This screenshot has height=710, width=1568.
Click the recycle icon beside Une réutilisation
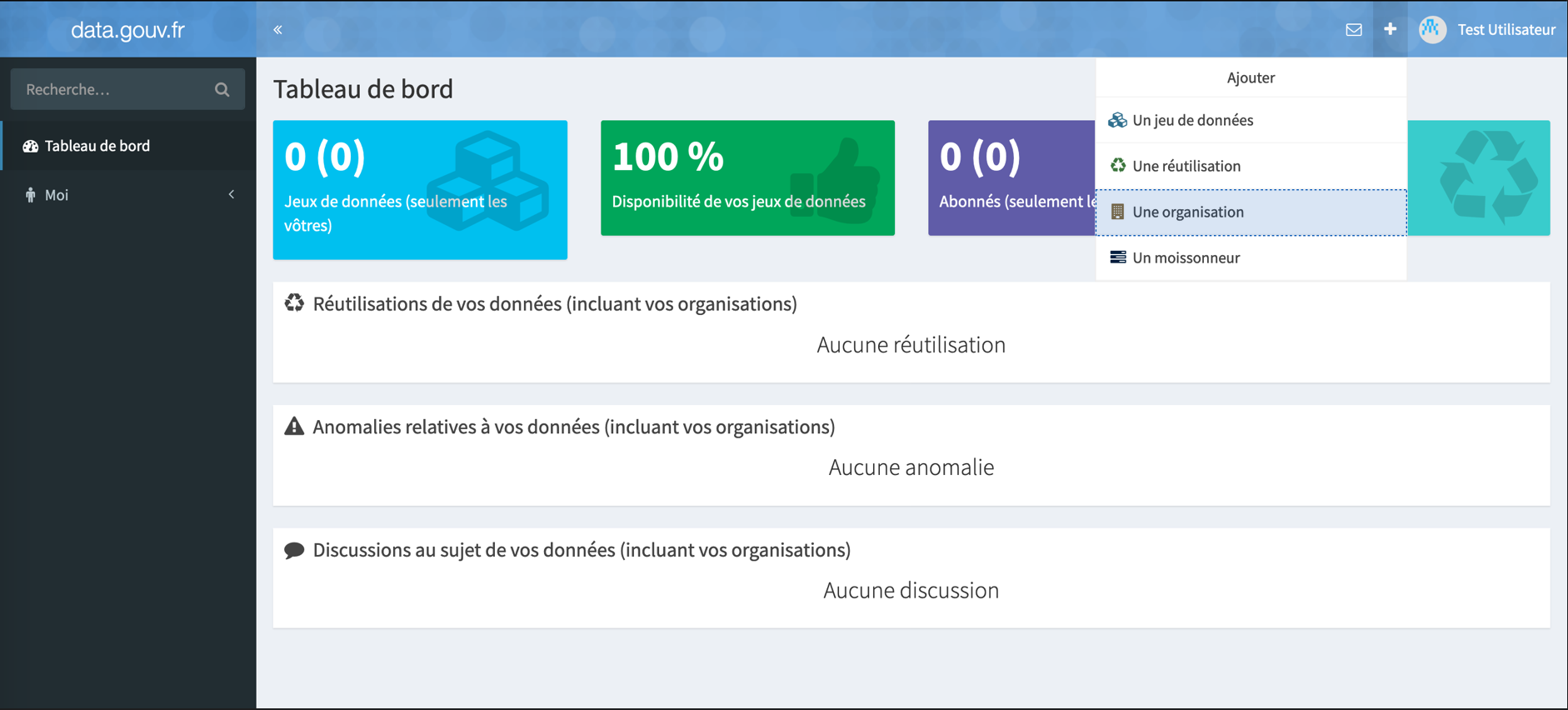click(1118, 166)
